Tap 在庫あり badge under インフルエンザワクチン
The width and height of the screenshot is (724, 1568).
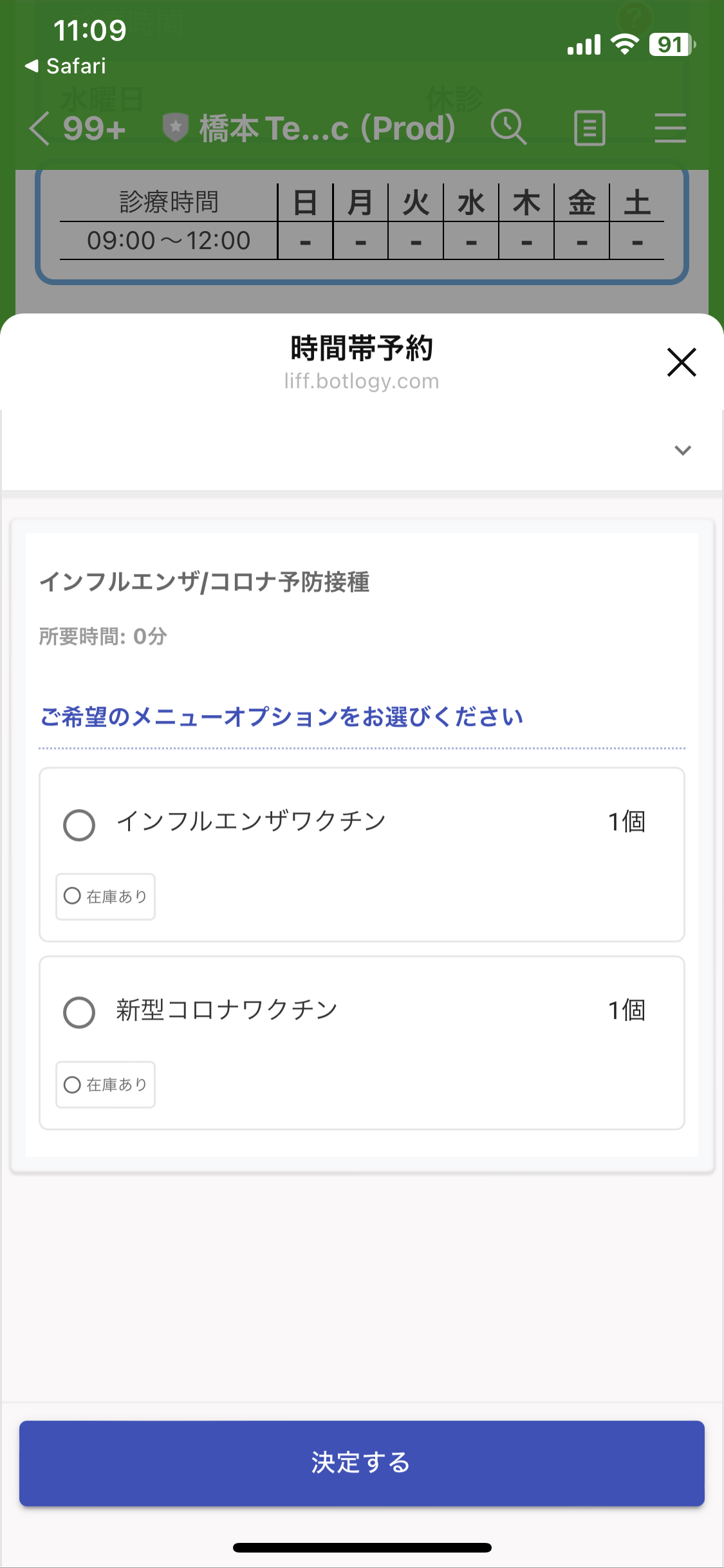[x=106, y=897]
